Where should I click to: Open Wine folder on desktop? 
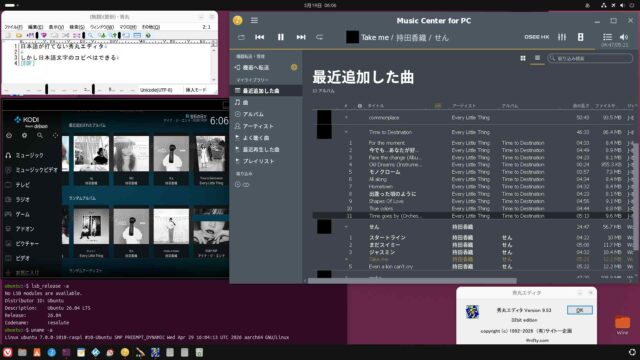coord(622,325)
